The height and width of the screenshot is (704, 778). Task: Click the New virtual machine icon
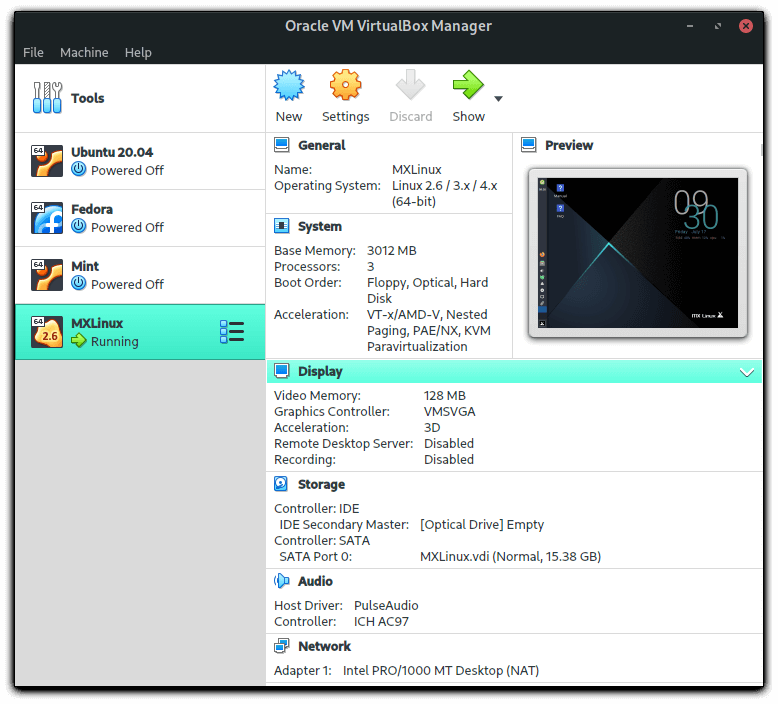pyautogui.click(x=289, y=85)
